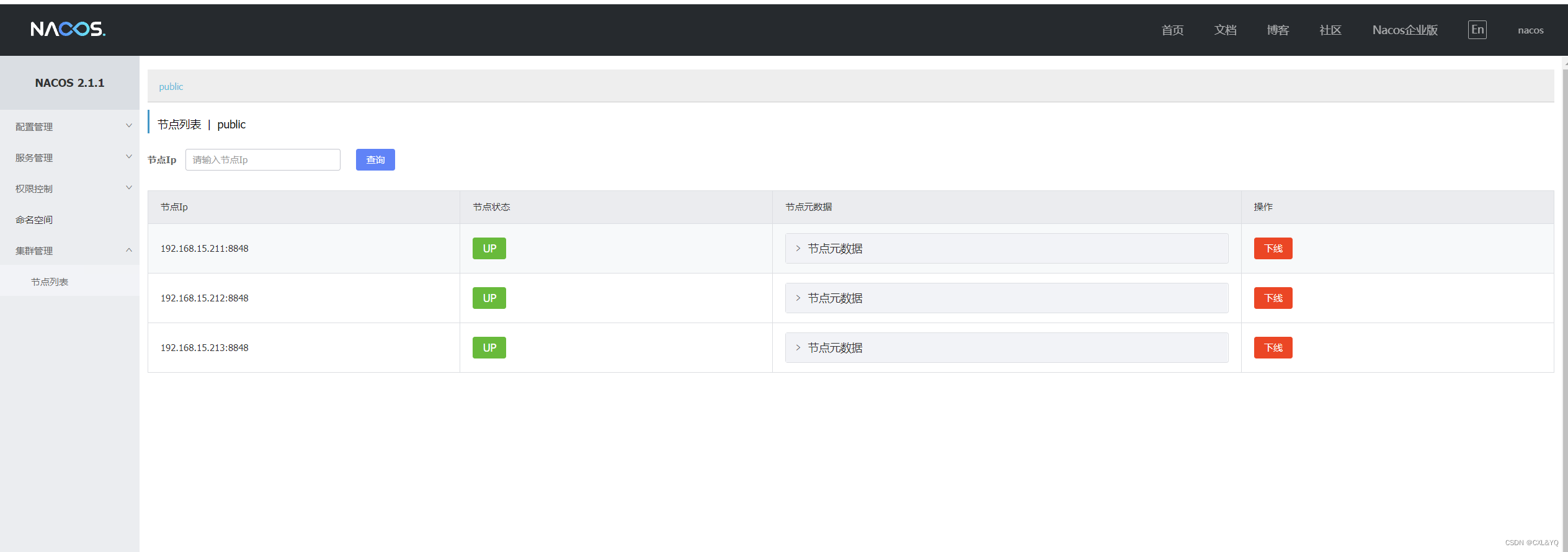Viewport: 1568px width, 552px height.
Task: Expand 节点元数据 for 192.168.15.213
Action: click(1006, 347)
